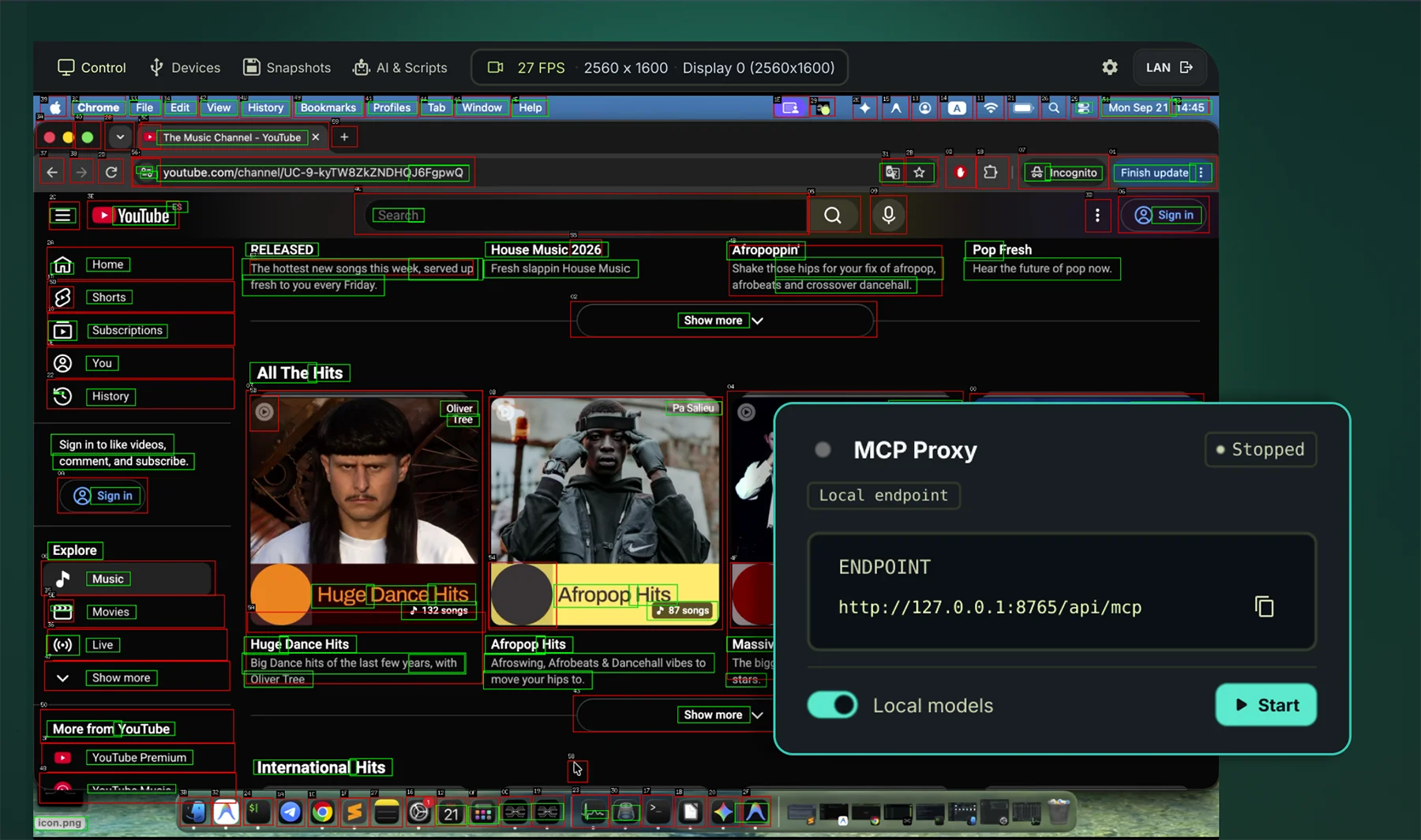The image size is (1421, 840).
Task: Open Chrome's Bookmarks menu
Action: [328, 107]
